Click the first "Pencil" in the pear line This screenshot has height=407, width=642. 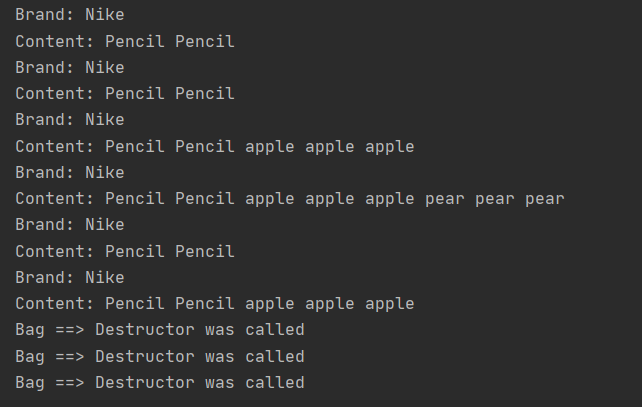(135, 199)
